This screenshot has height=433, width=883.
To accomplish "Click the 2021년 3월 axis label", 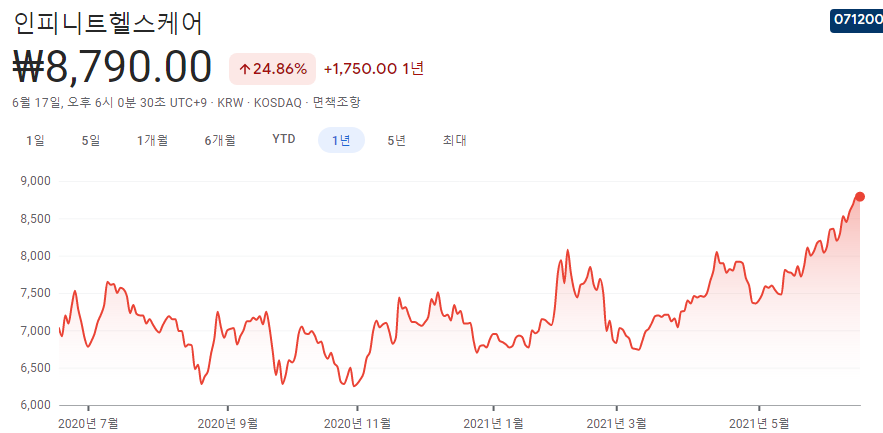I will coord(617,423).
